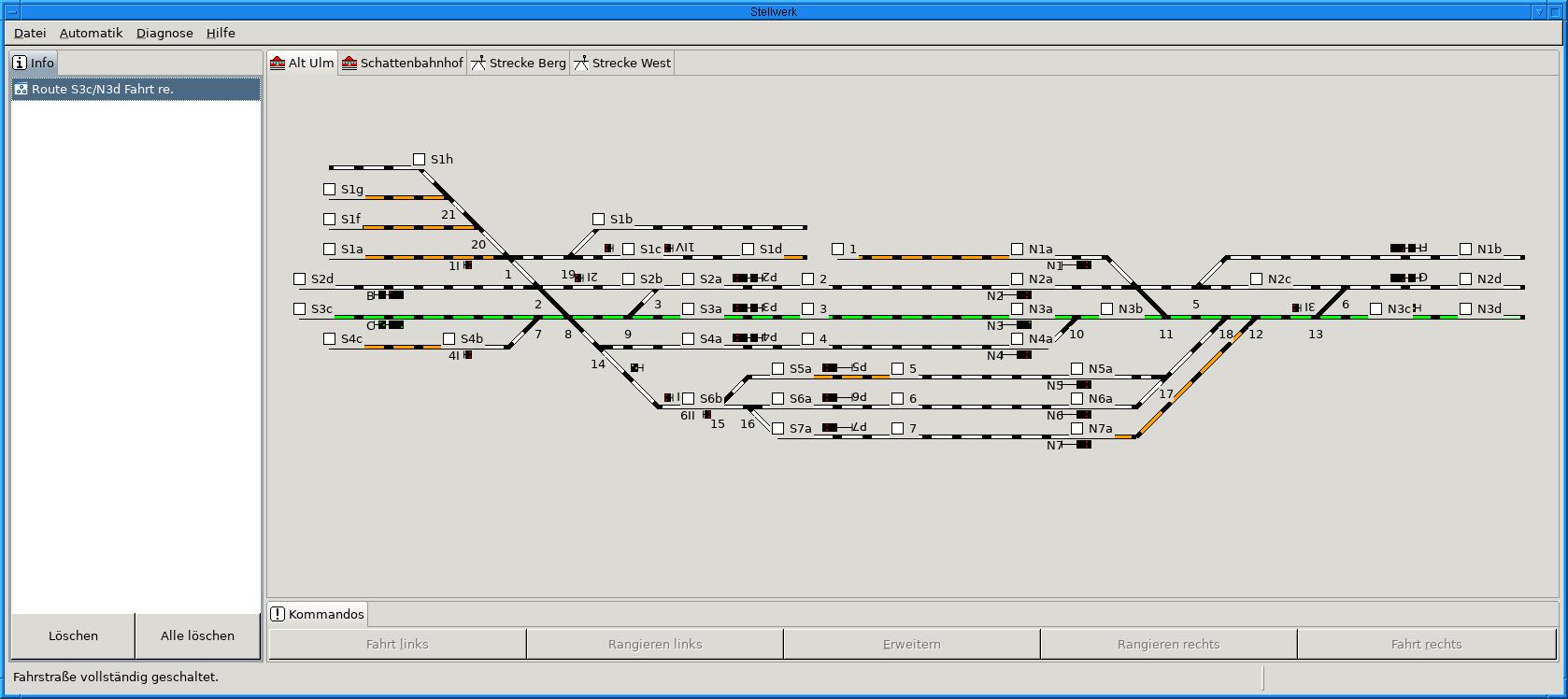Screen dimensions: 1568x699
Task: Click the route icon beside Route S3c/N3d
Action: [21, 90]
